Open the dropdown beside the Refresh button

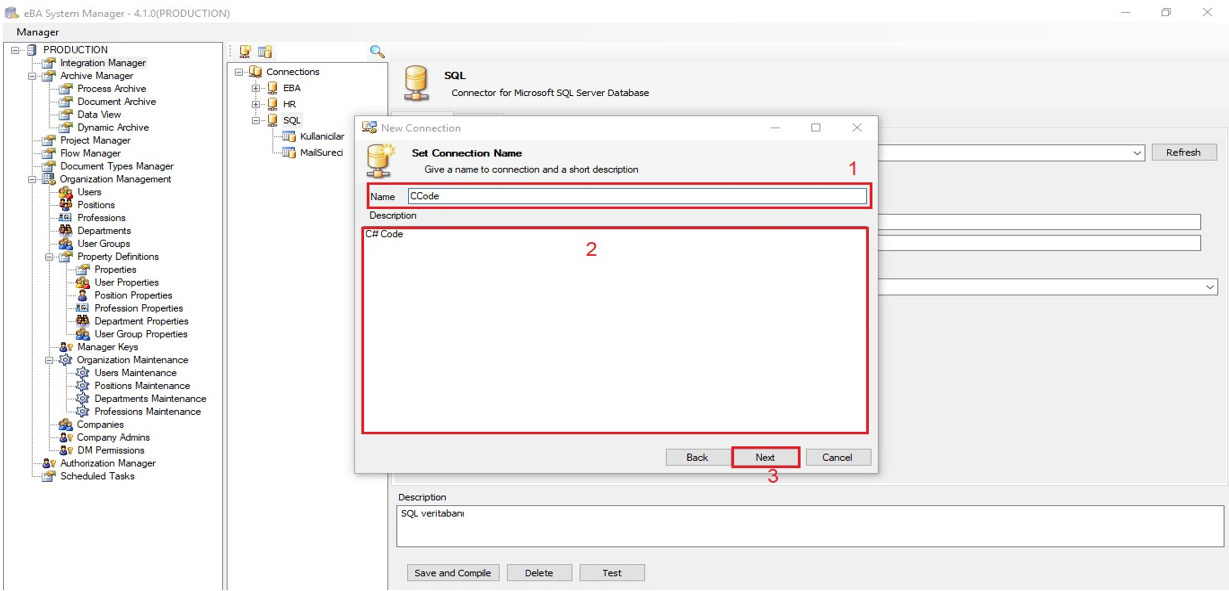(x=1137, y=153)
